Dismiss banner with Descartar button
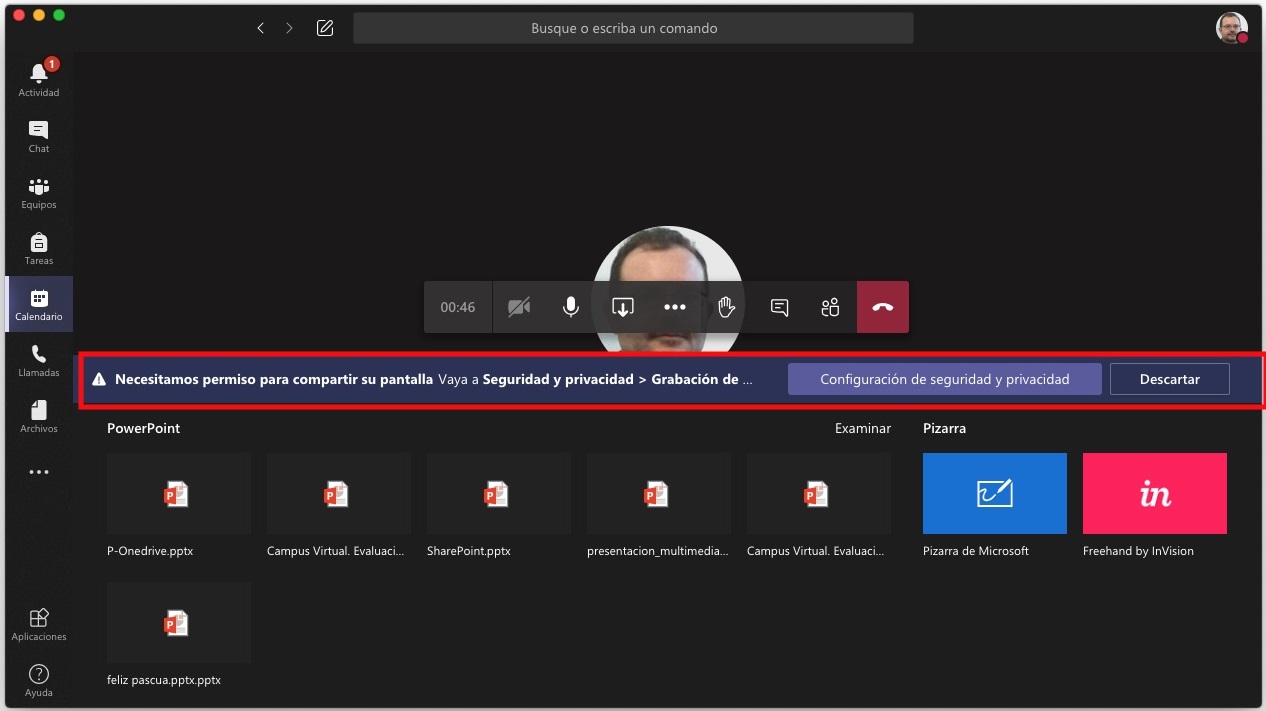 [1170, 379]
